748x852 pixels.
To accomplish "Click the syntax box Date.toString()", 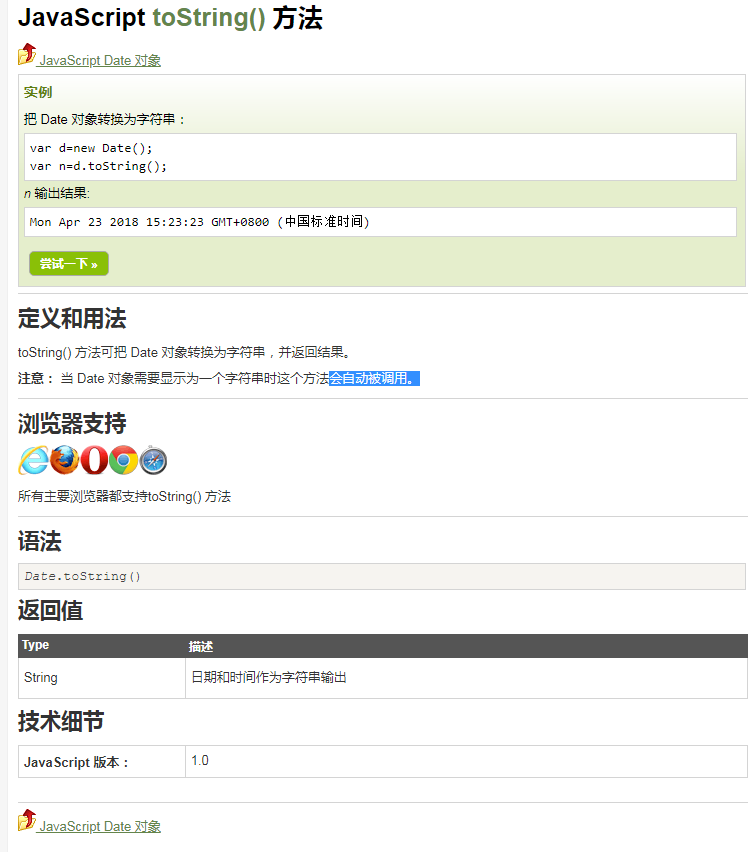I will [x=381, y=576].
